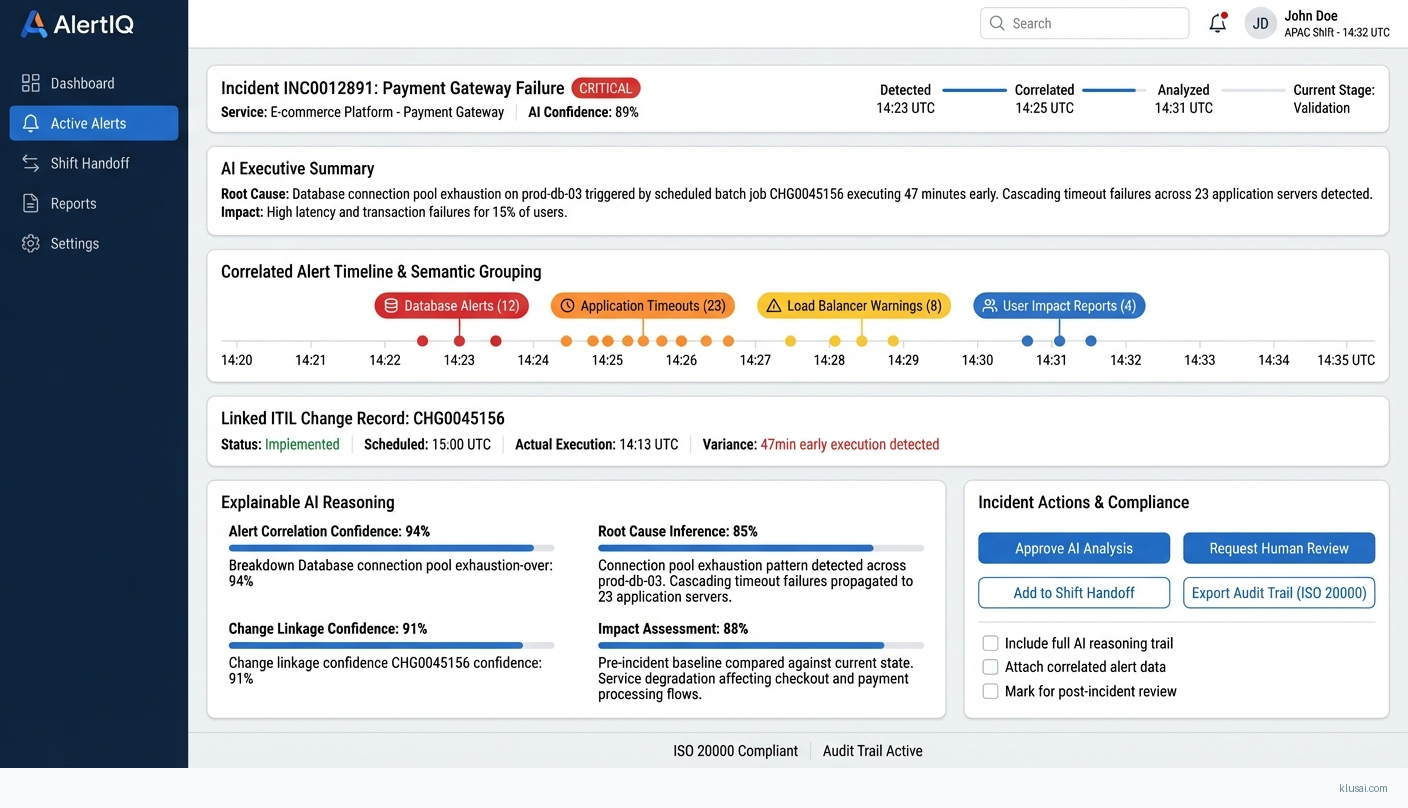
Task: Enable Include full AI reasoning trail
Action: (x=990, y=643)
